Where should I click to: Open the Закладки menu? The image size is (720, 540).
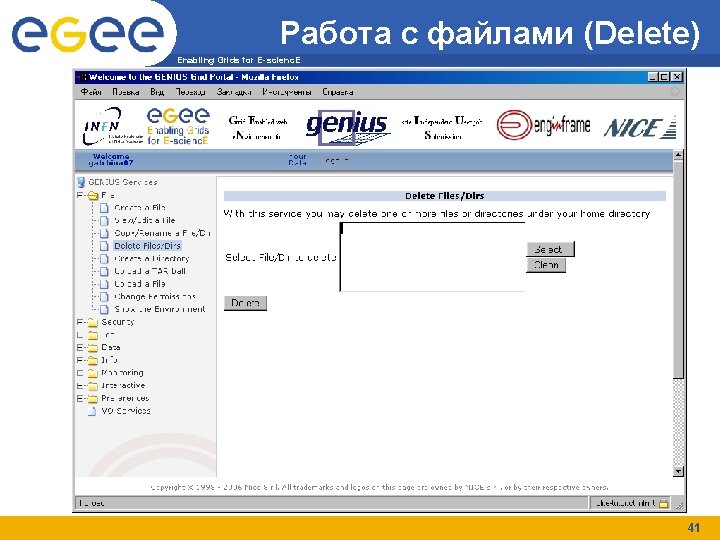coord(234,92)
